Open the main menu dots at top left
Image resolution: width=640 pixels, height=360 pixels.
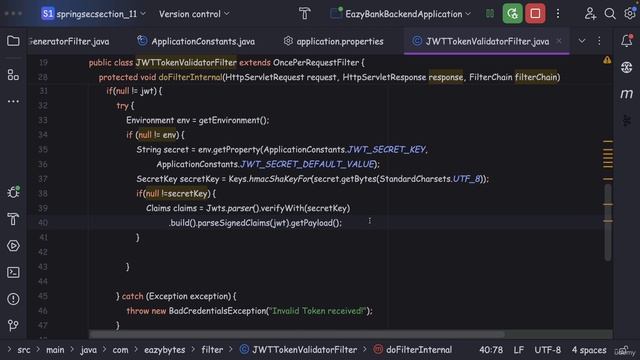(13, 13)
